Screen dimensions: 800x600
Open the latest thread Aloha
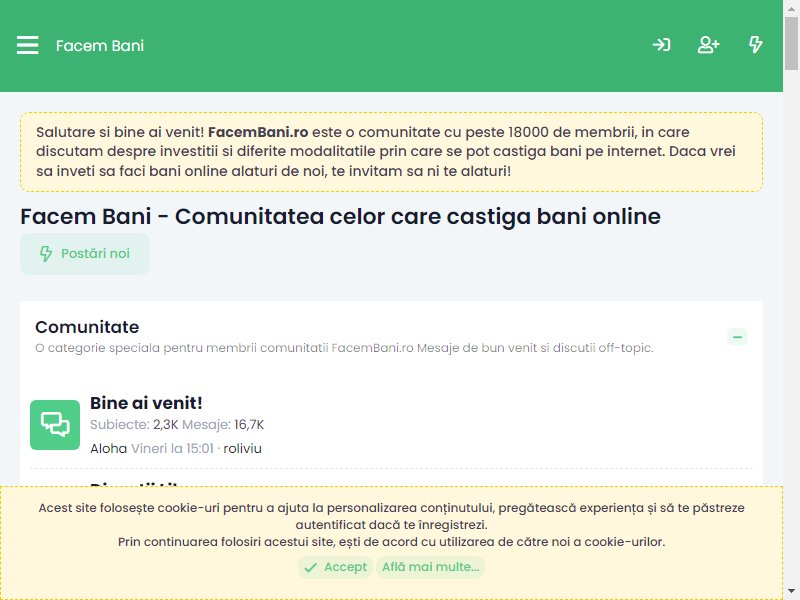point(109,448)
